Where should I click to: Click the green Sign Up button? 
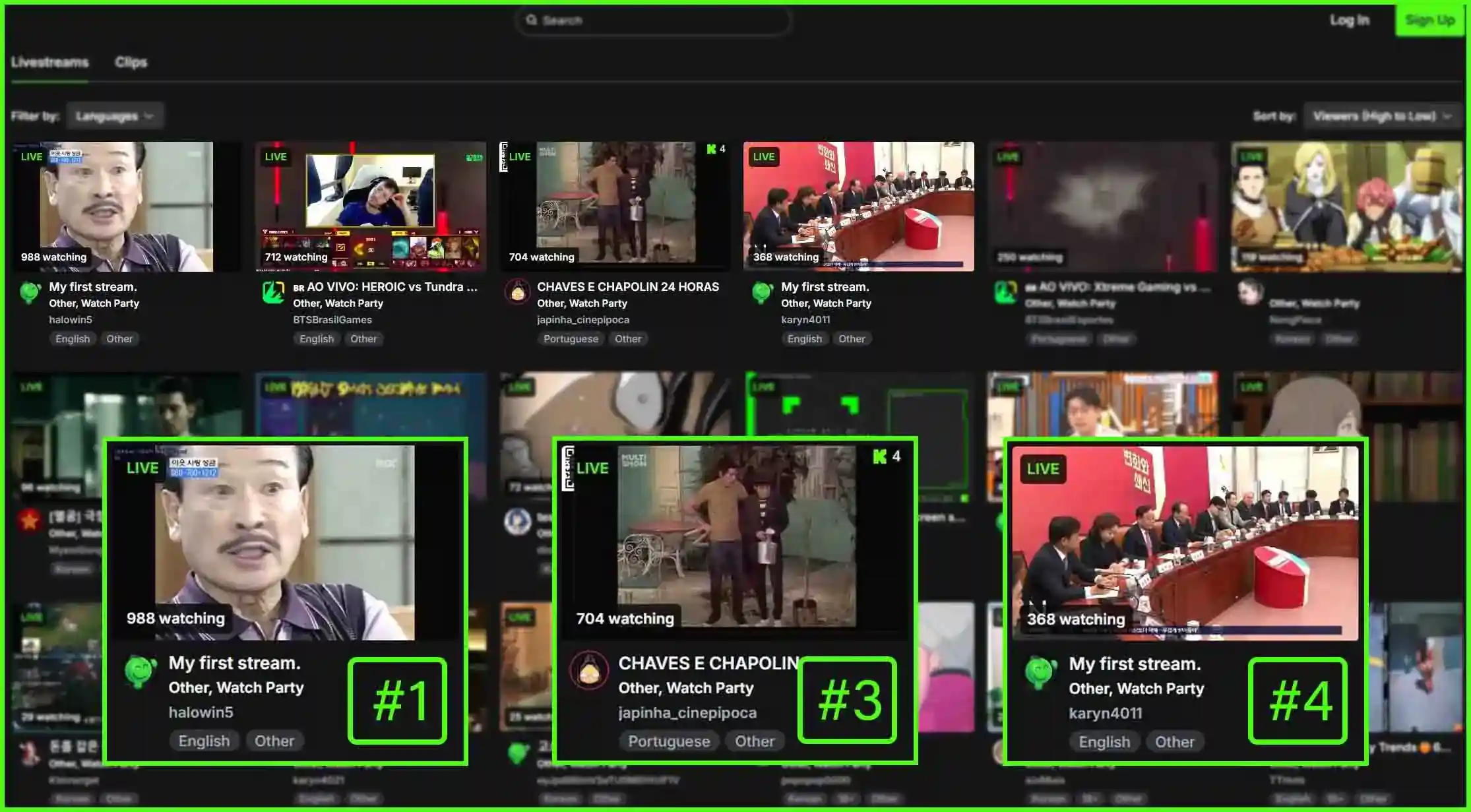point(1429,20)
